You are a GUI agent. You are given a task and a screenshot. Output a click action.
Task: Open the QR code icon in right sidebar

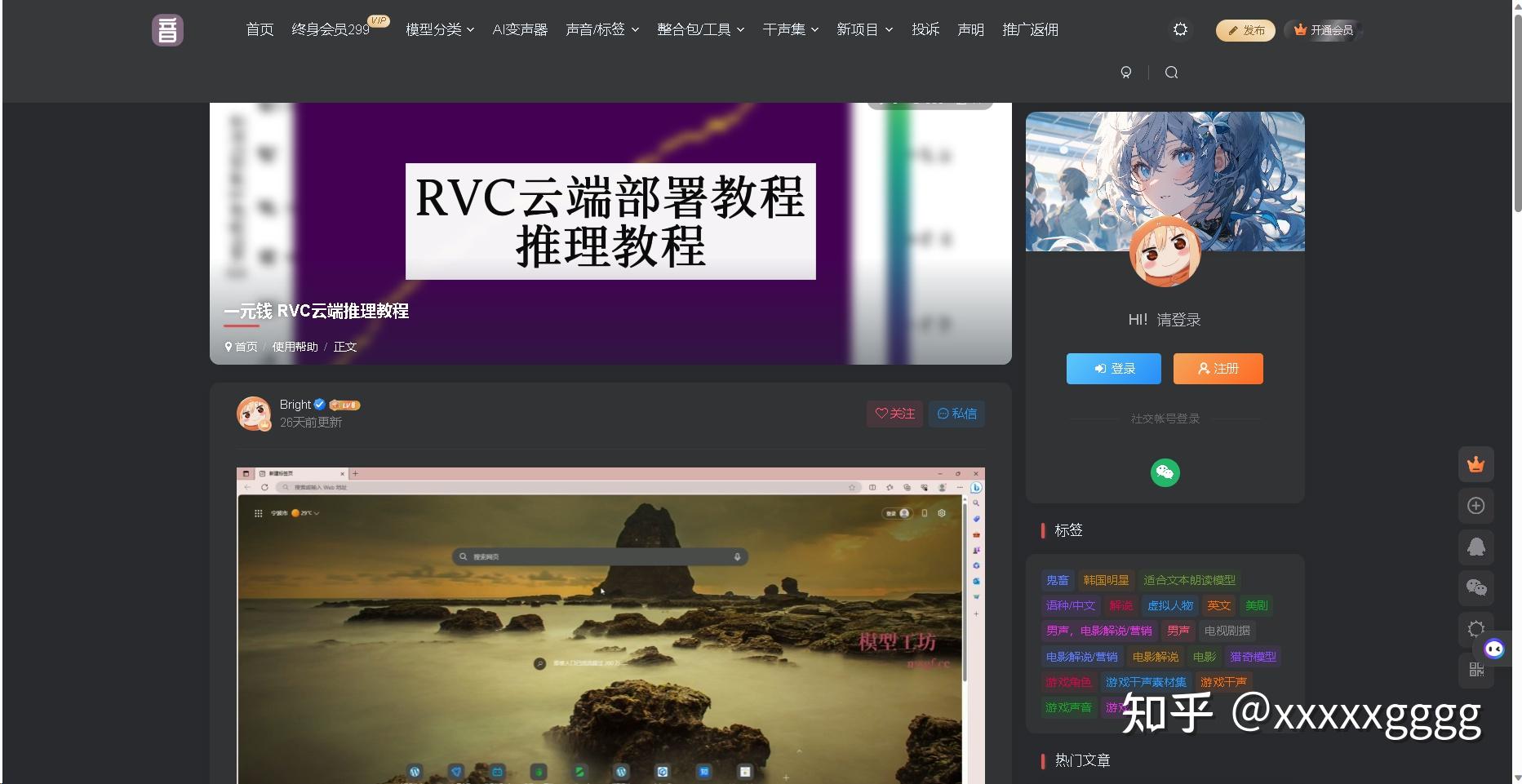[1475, 670]
